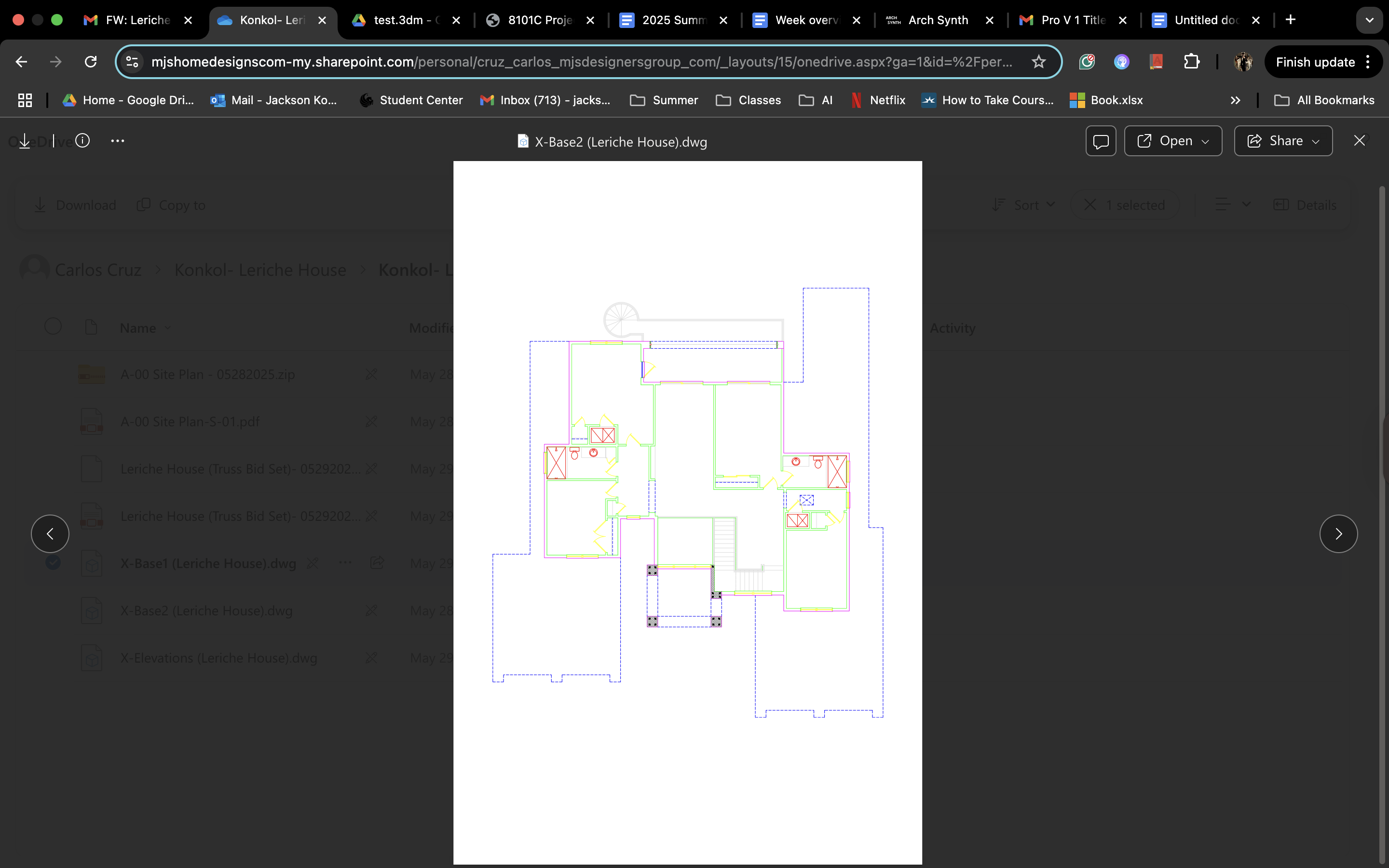Expand the tab search dropdown arrow
This screenshot has width=1389, height=868.
click(1370, 20)
